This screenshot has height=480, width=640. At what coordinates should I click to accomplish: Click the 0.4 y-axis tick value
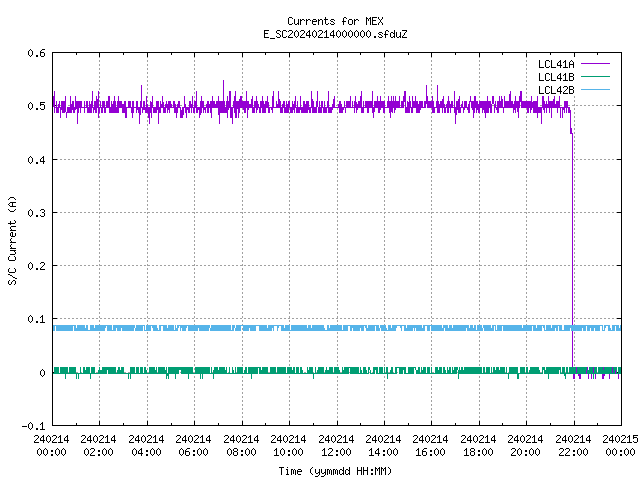point(36,160)
